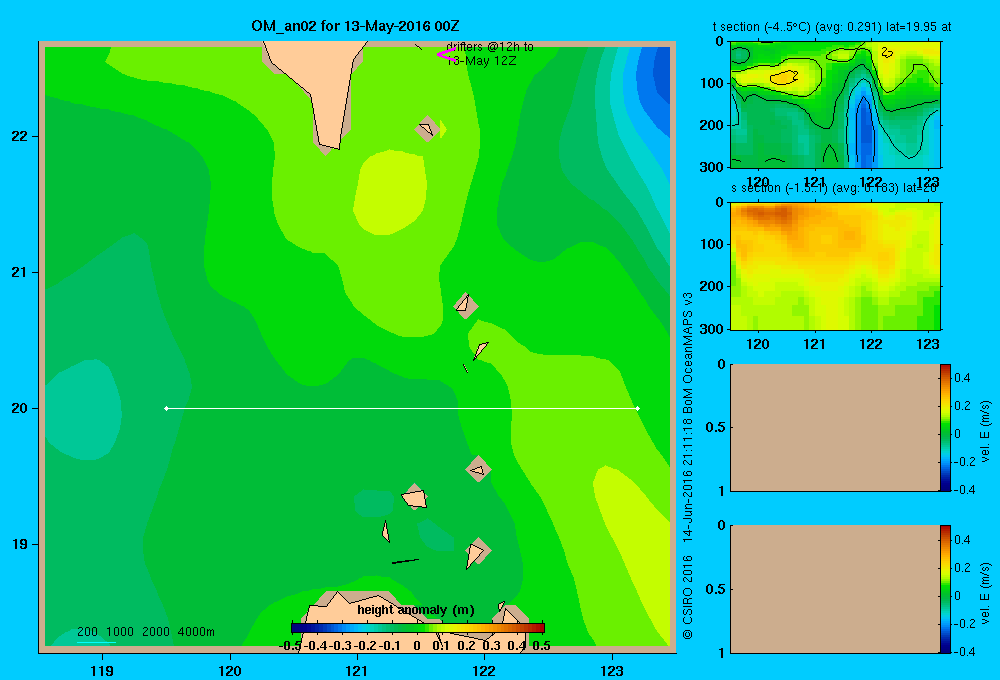
Task: Click longitude label 123 on main map axis
Action: [x=612, y=670]
